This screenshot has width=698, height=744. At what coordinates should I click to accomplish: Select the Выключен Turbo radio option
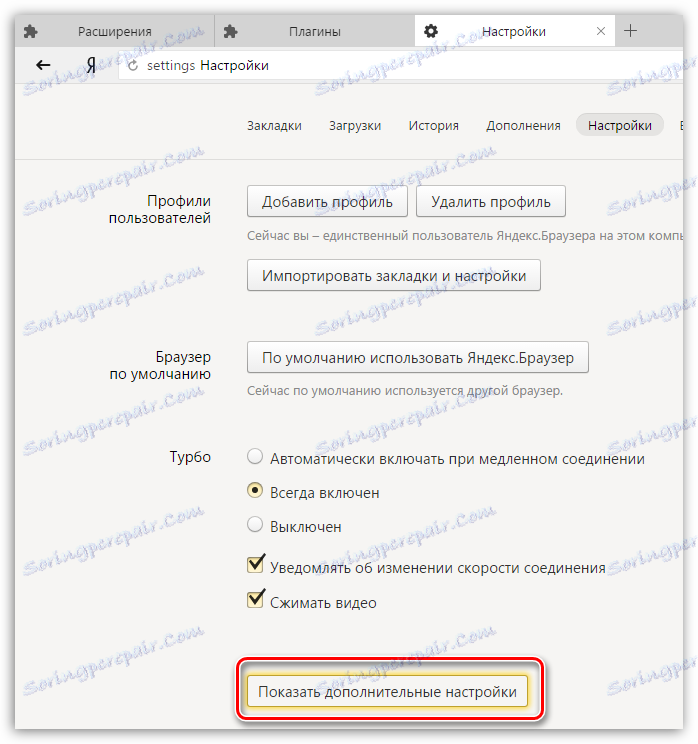pyautogui.click(x=255, y=524)
